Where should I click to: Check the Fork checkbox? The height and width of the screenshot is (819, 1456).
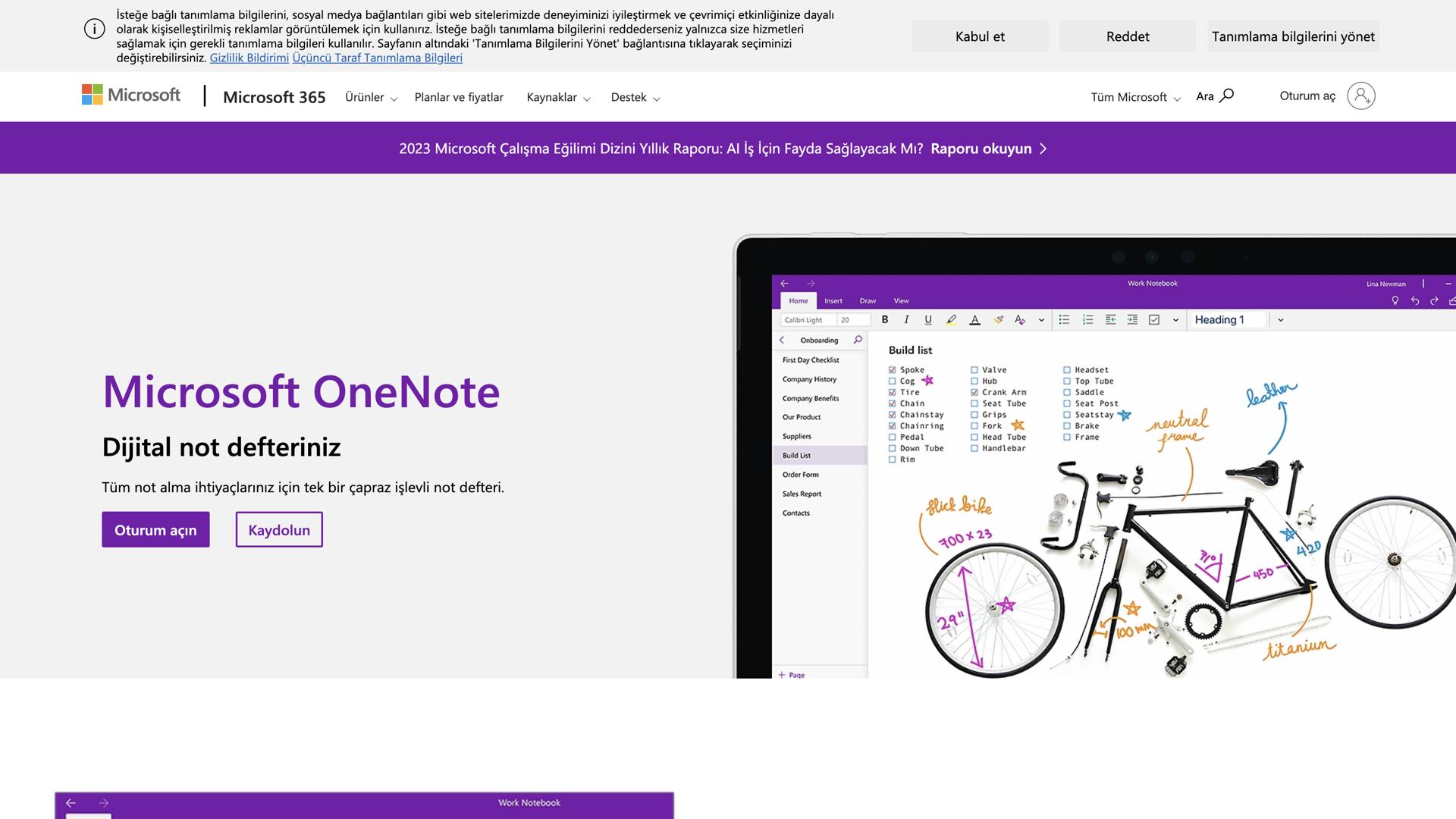[x=974, y=425]
